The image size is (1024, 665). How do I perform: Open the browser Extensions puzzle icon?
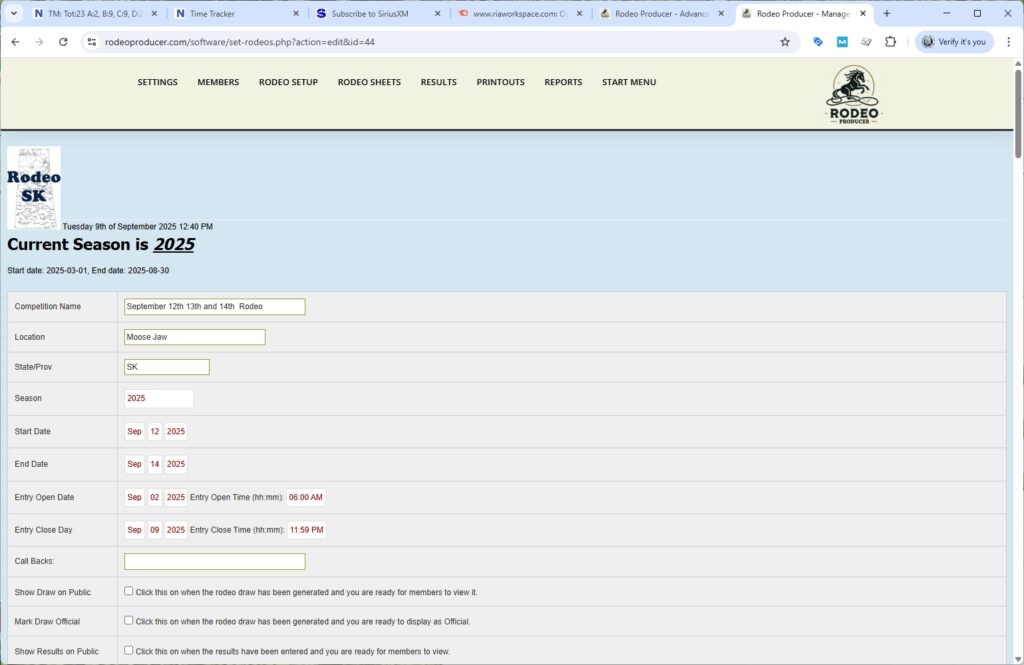[891, 42]
